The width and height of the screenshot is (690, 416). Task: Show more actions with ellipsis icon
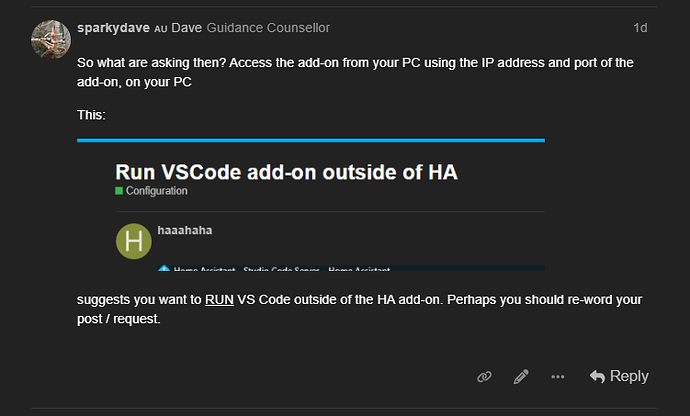tap(558, 377)
